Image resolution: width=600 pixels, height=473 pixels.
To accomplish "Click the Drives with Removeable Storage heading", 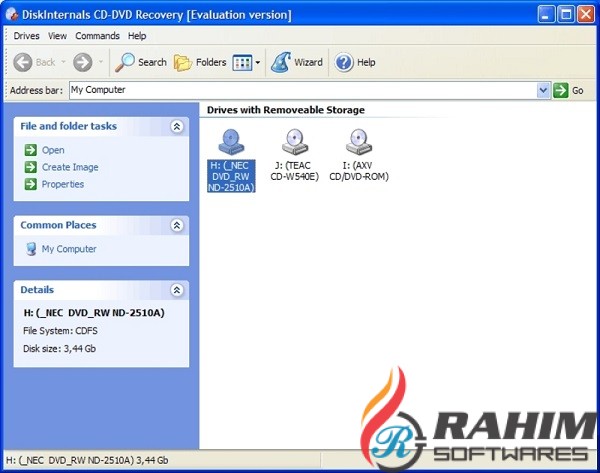I will click(x=286, y=110).
